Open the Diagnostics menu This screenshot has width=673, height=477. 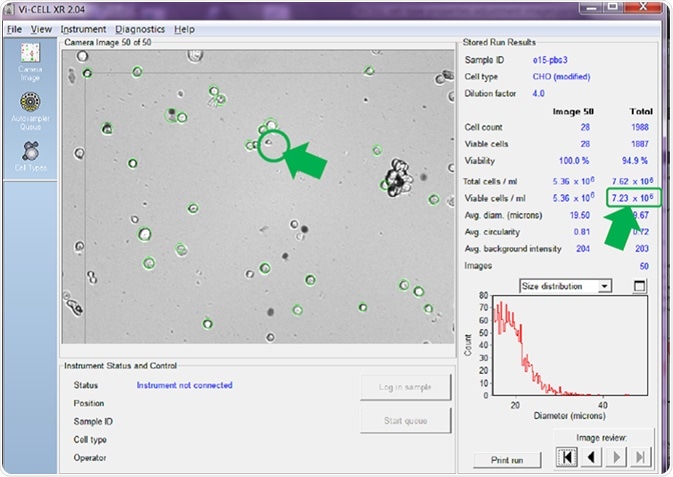pyautogui.click(x=139, y=29)
